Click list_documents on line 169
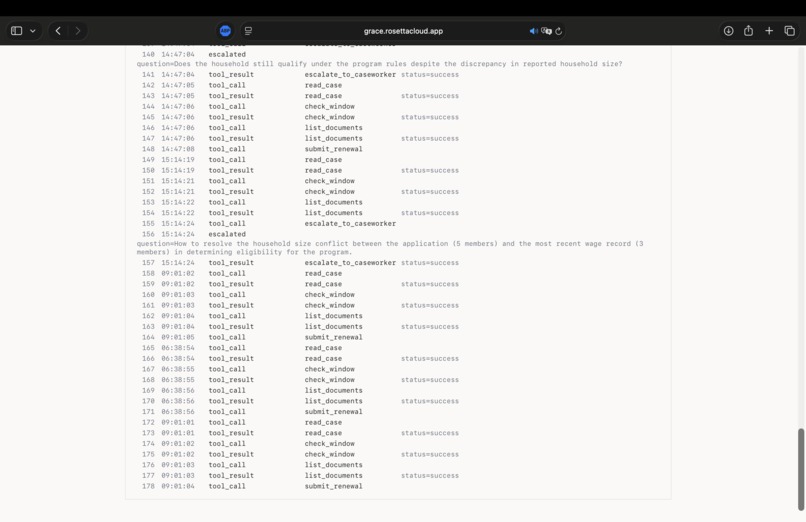806x522 pixels. (333, 390)
